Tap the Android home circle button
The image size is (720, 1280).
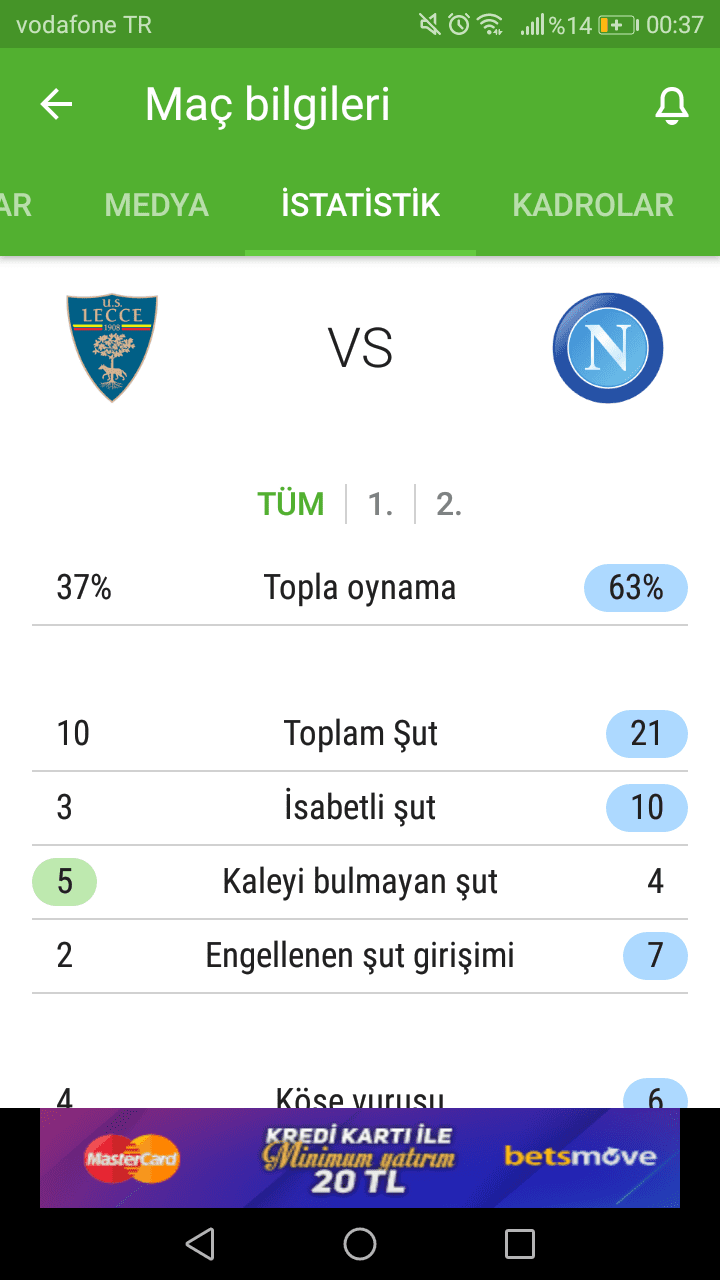(x=360, y=1243)
